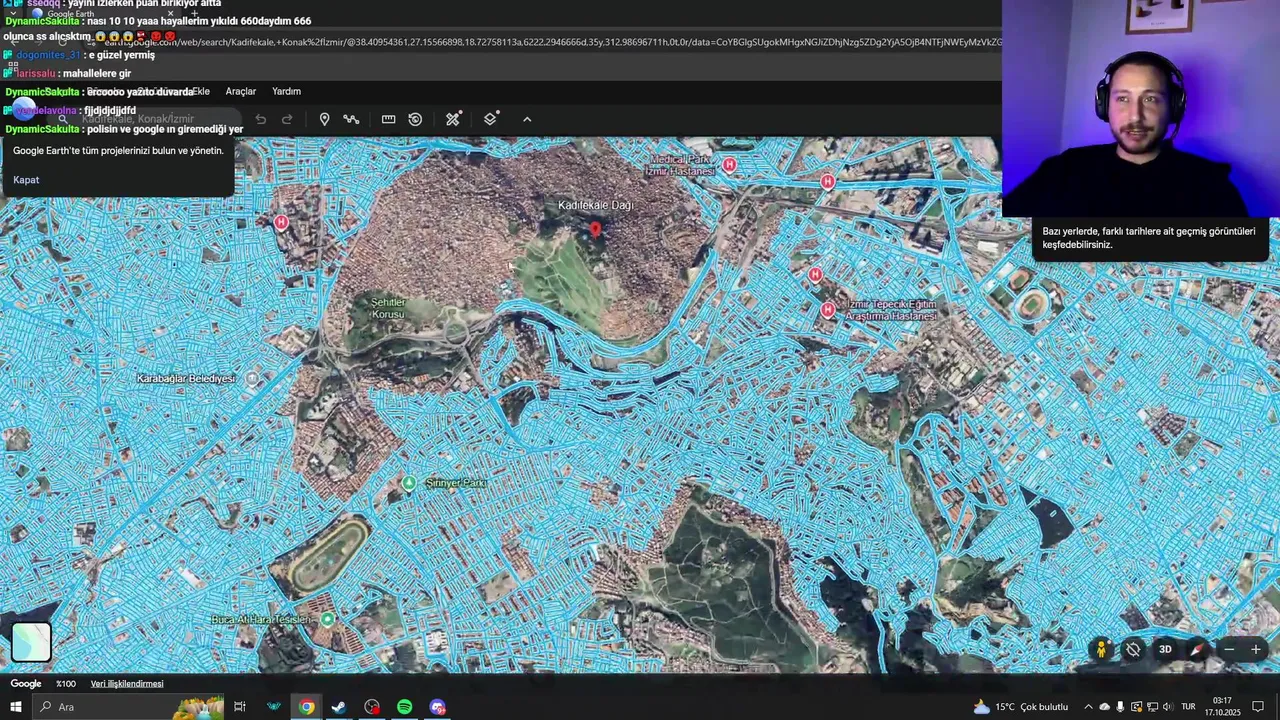
Task: Click the search magnifier icon in Google Earth
Action: (x=62, y=119)
